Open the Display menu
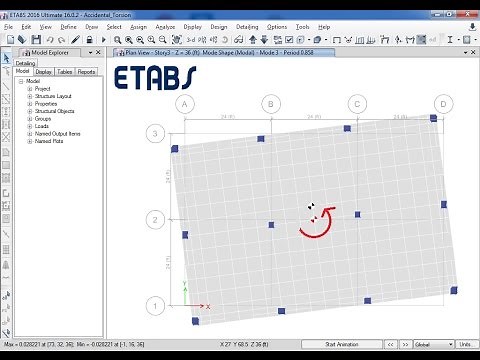The image size is (480, 360). coord(192,27)
